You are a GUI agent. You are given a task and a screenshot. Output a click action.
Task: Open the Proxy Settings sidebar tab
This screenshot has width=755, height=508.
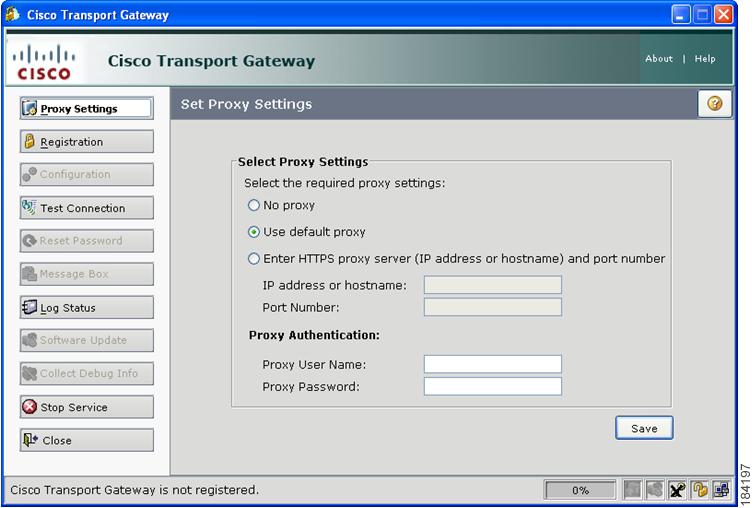click(87, 108)
